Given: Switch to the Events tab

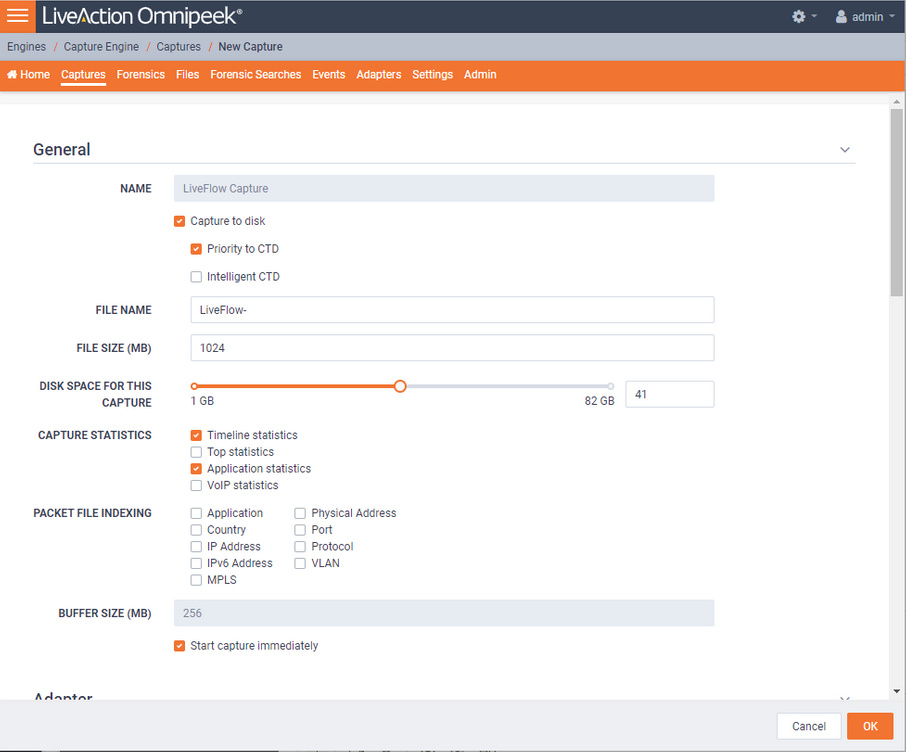Looking at the screenshot, I should [328, 75].
